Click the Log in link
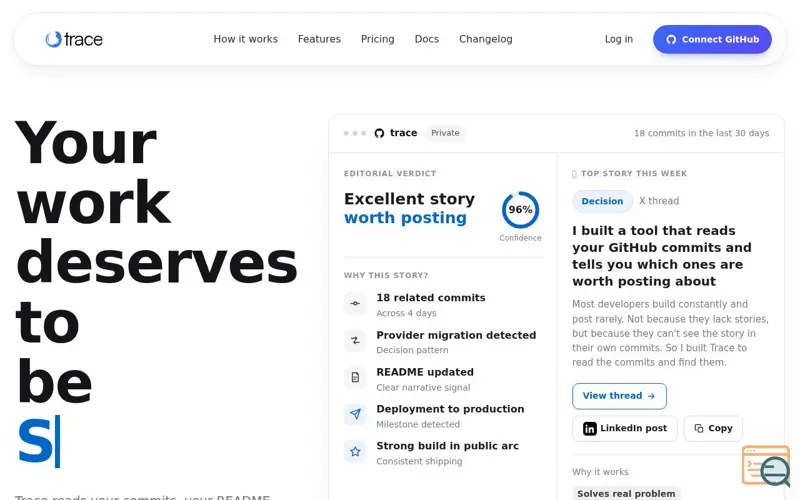The height and width of the screenshot is (500, 800). pos(619,39)
